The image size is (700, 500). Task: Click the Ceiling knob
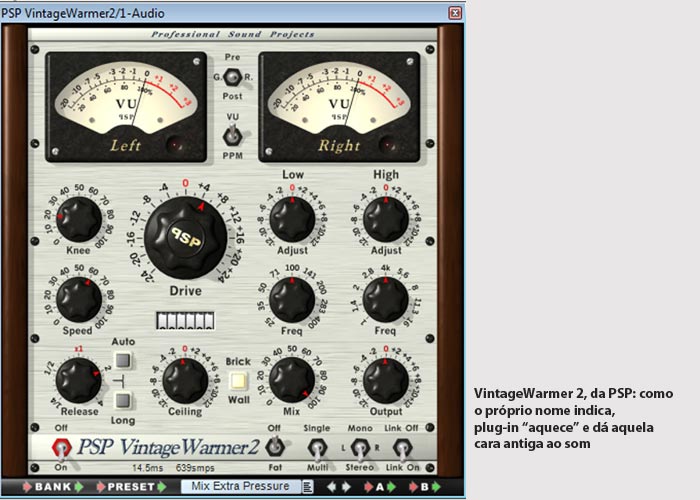[x=185, y=380]
